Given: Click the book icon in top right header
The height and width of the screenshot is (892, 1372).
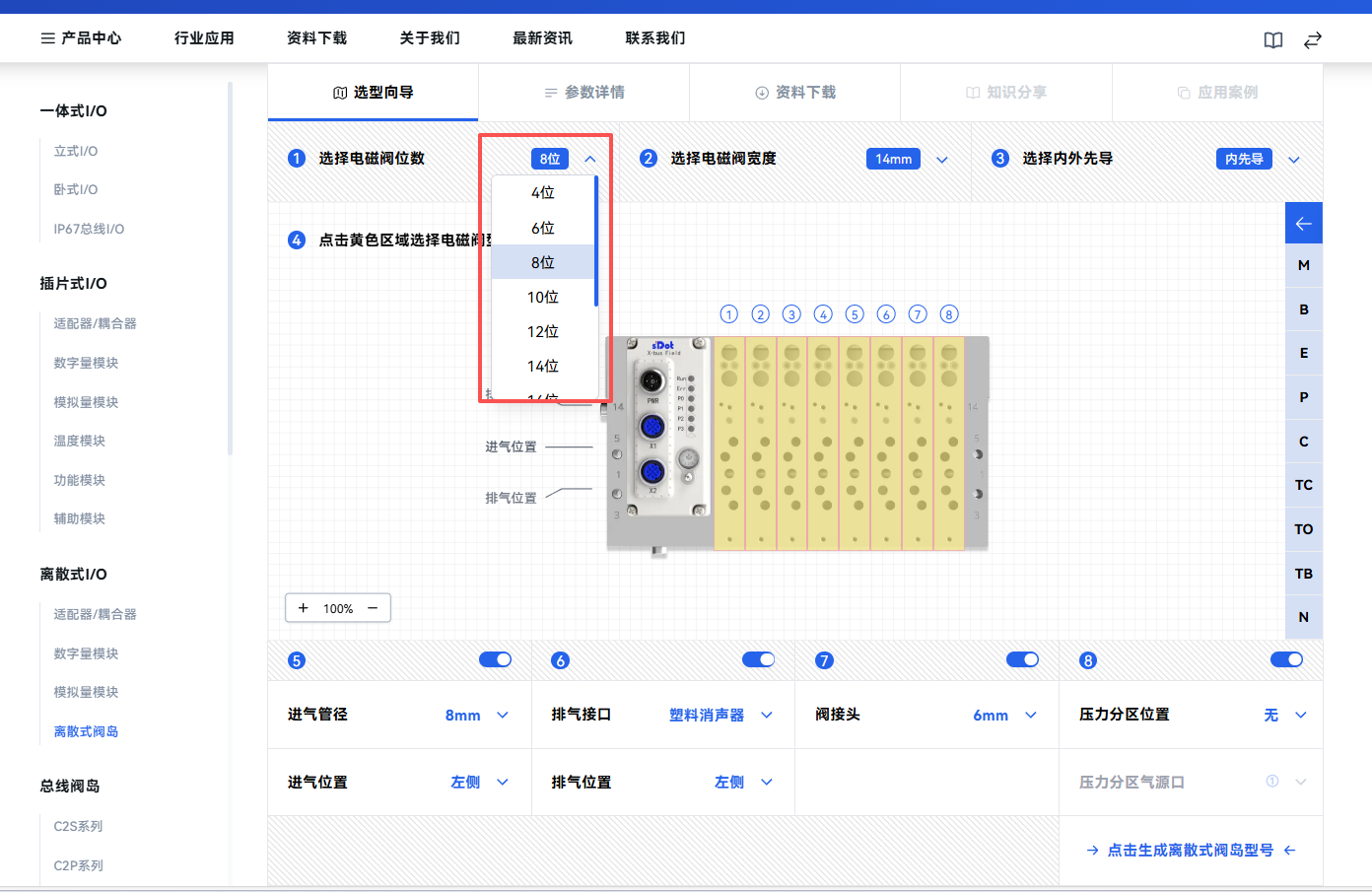Looking at the screenshot, I should point(1272,40).
